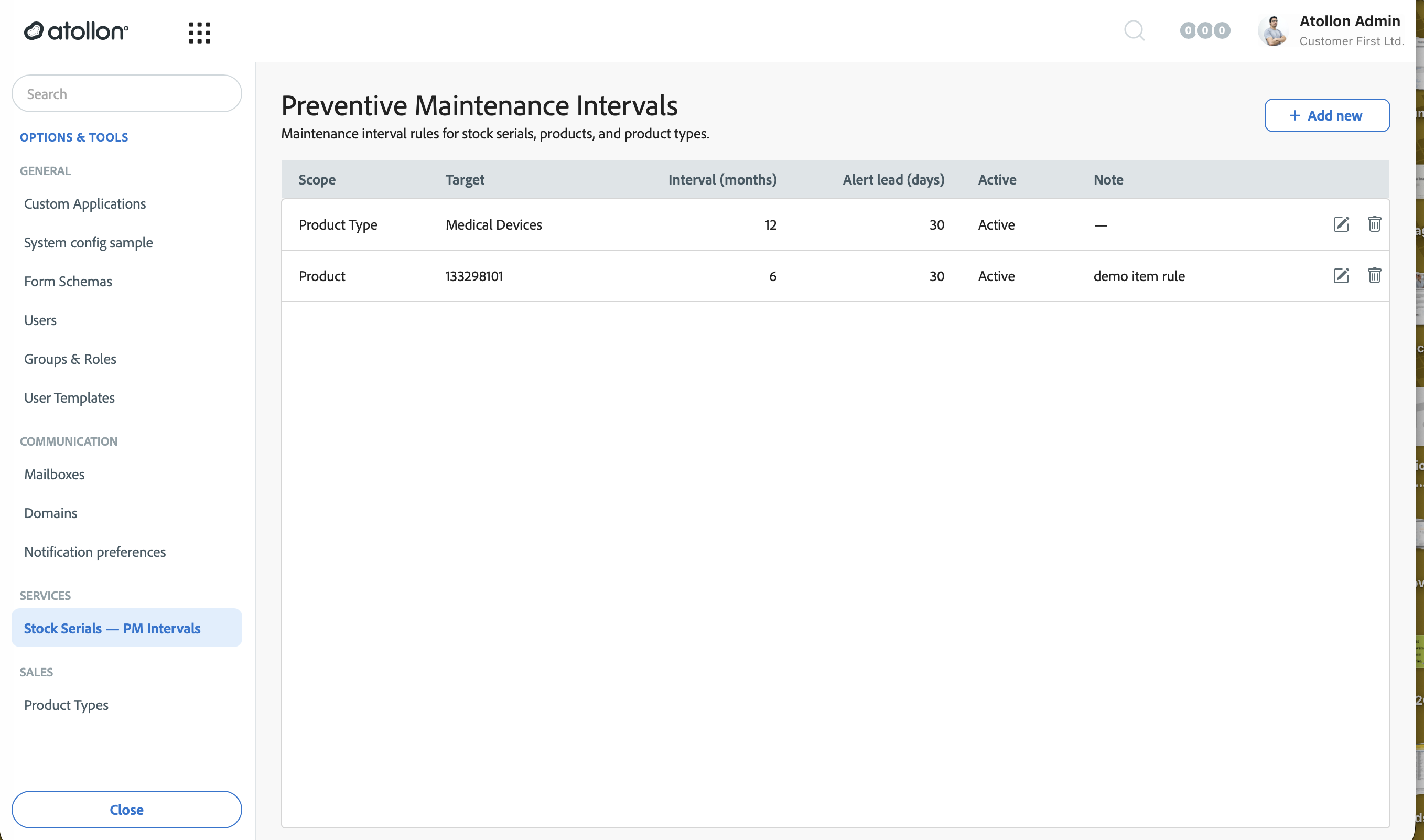Edit the 133298101 product rule
The height and width of the screenshot is (840, 1424).
tap(1341, 276)
